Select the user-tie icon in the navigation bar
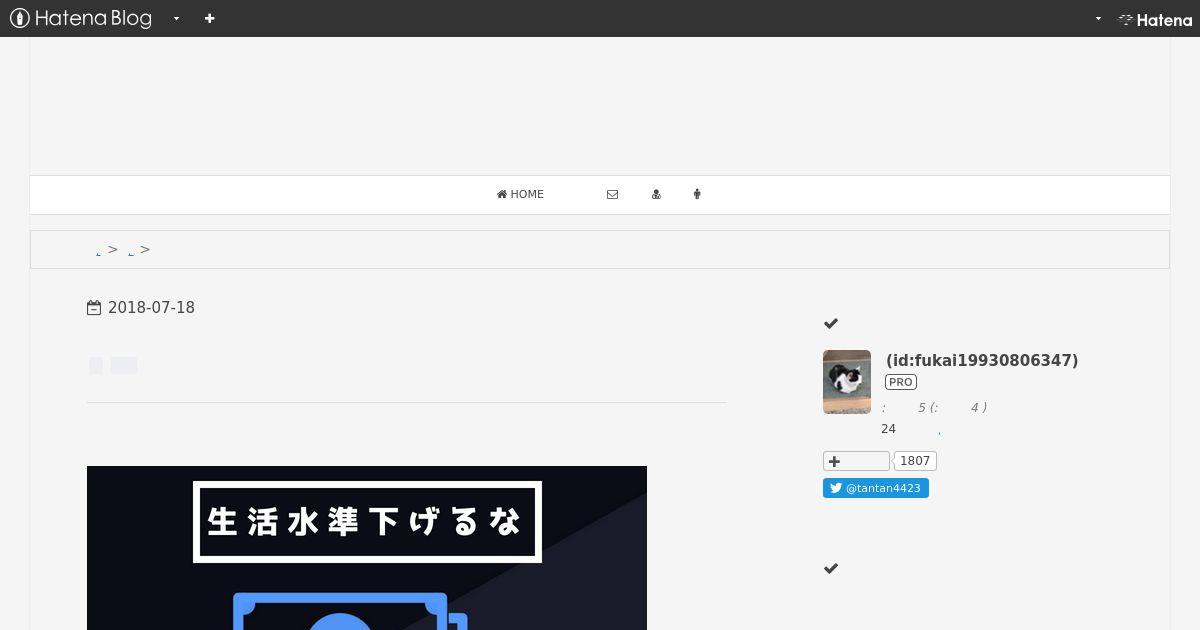1200x630 pixels. click(656, 194)
